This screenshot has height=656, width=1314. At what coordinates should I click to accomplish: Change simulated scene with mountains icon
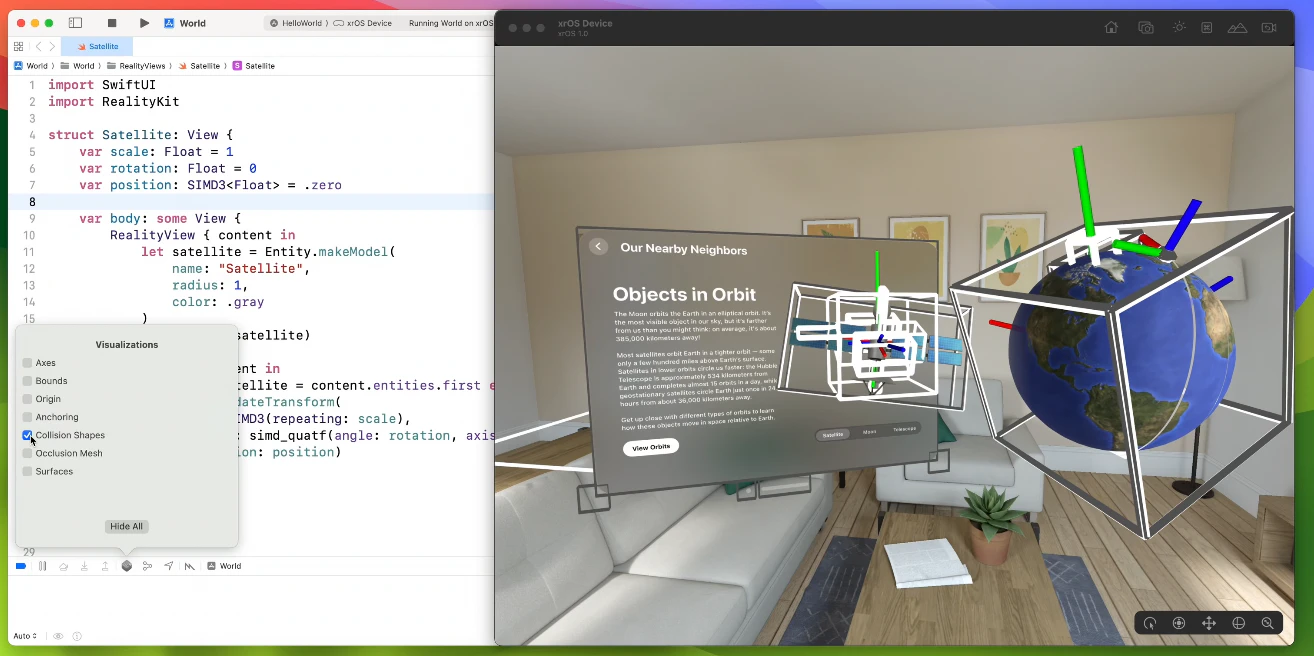[1237, 27]
